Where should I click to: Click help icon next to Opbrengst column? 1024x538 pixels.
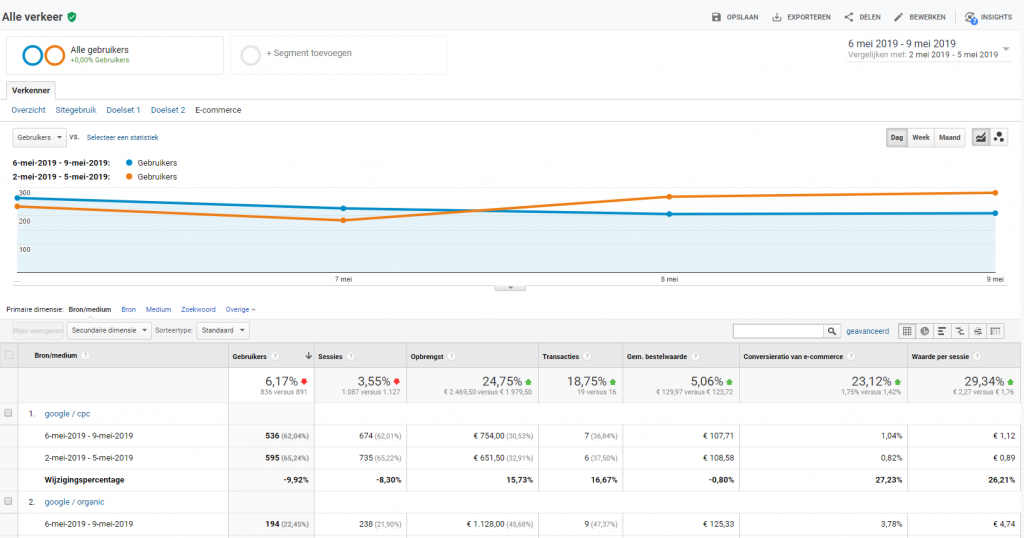tap(451, 356)
